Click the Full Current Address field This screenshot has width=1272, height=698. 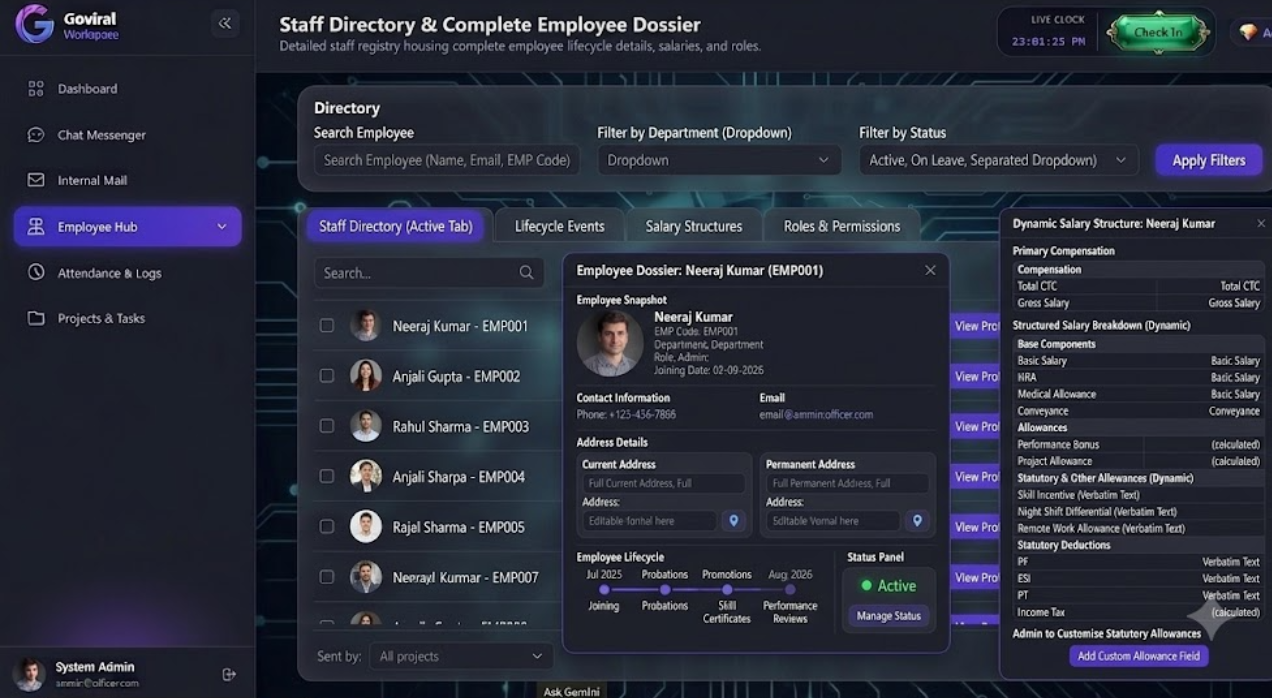pyautogui.click(x=664, y=484)
